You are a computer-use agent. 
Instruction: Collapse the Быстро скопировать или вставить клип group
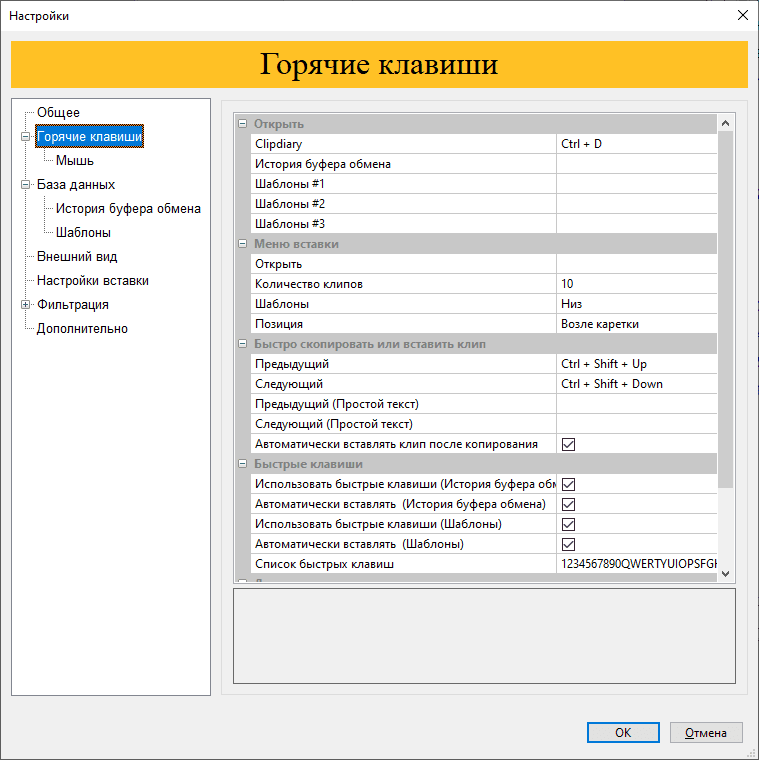[242, 344]
